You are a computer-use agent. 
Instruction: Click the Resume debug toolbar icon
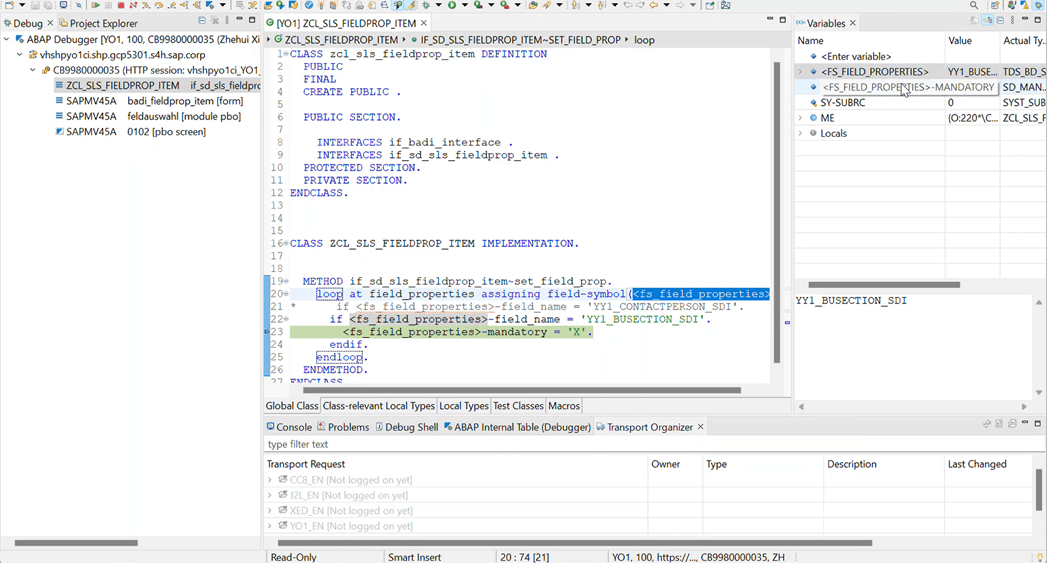tap(94, 6)
